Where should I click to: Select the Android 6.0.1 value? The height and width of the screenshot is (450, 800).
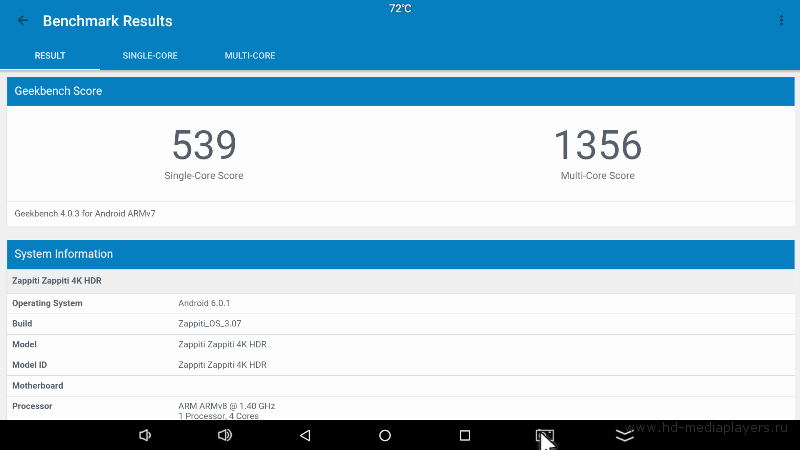[204, 303]
